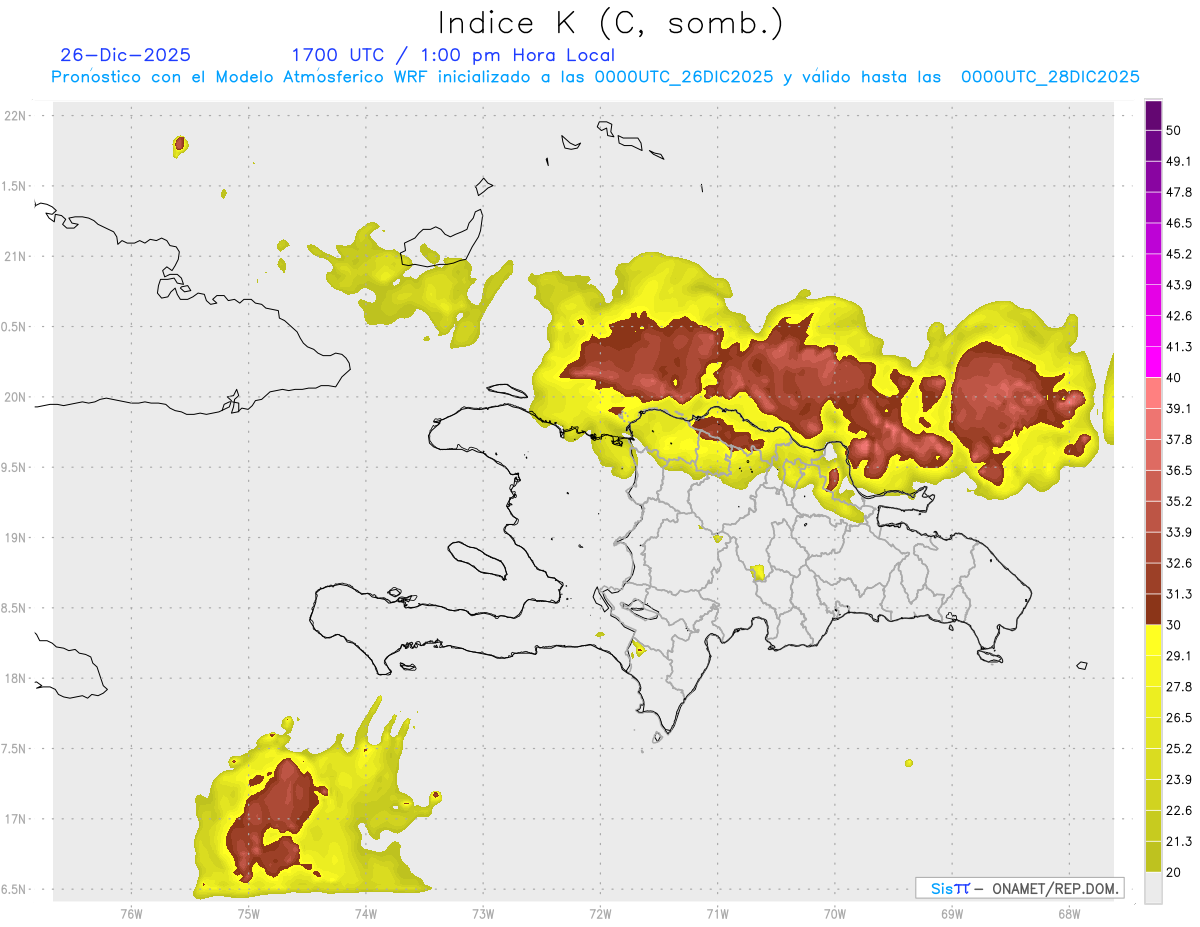Screen dimensions: 1200x927
Task: Click the legend value 36.5
Action: click(1179, 470)
